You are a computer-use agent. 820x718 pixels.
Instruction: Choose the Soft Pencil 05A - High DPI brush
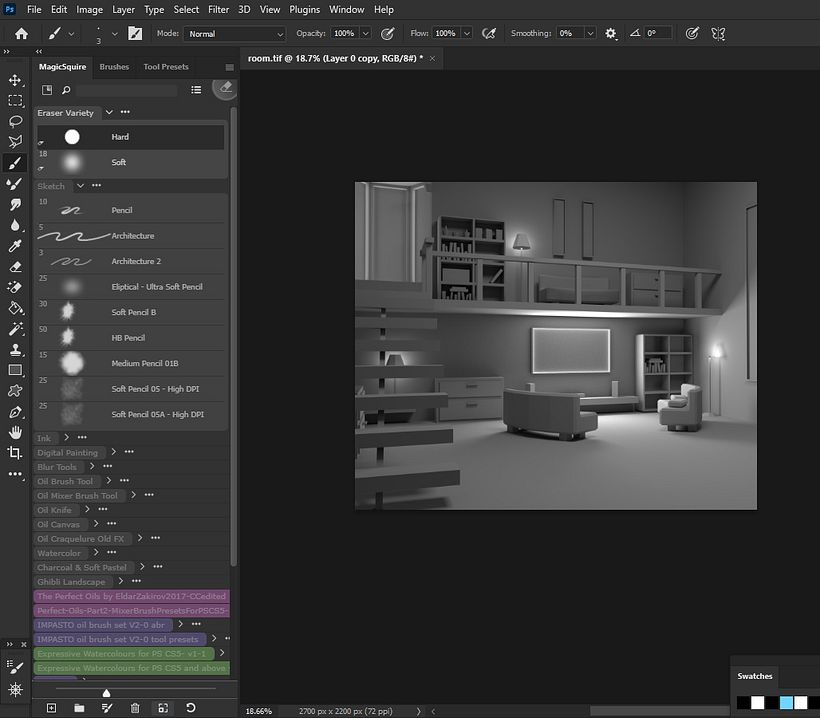pyautogui.click(x=131, y=415)
